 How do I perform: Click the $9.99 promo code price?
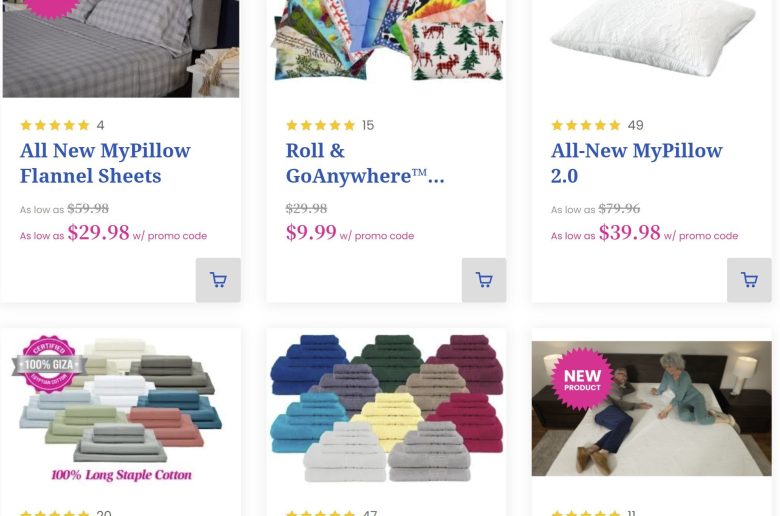311,233
